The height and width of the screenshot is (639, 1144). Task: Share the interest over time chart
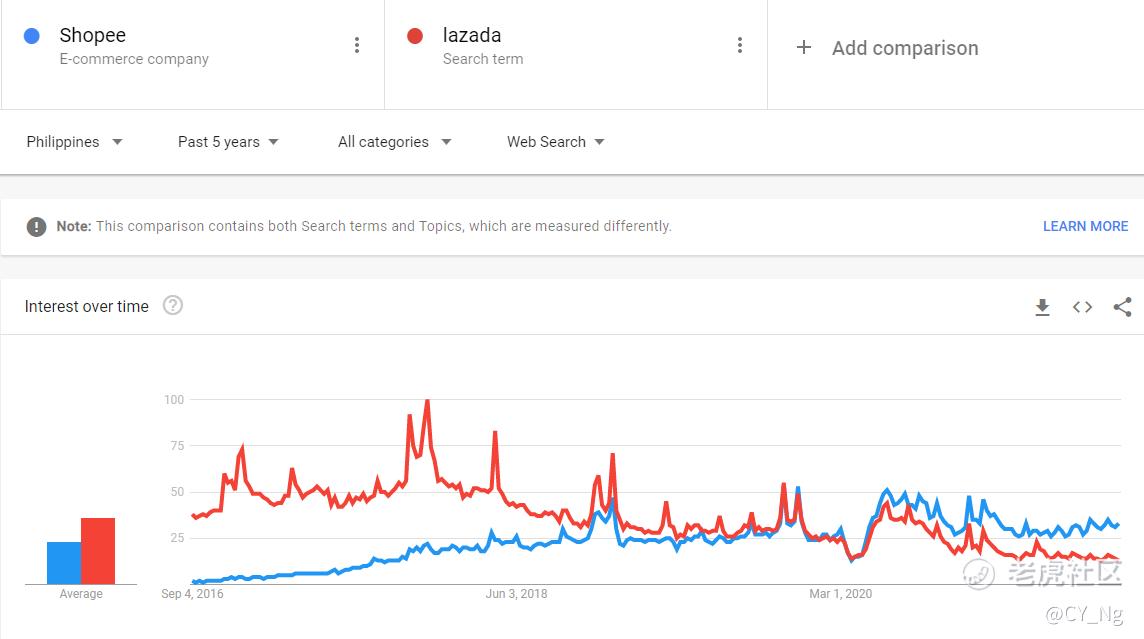[1122, 307]
